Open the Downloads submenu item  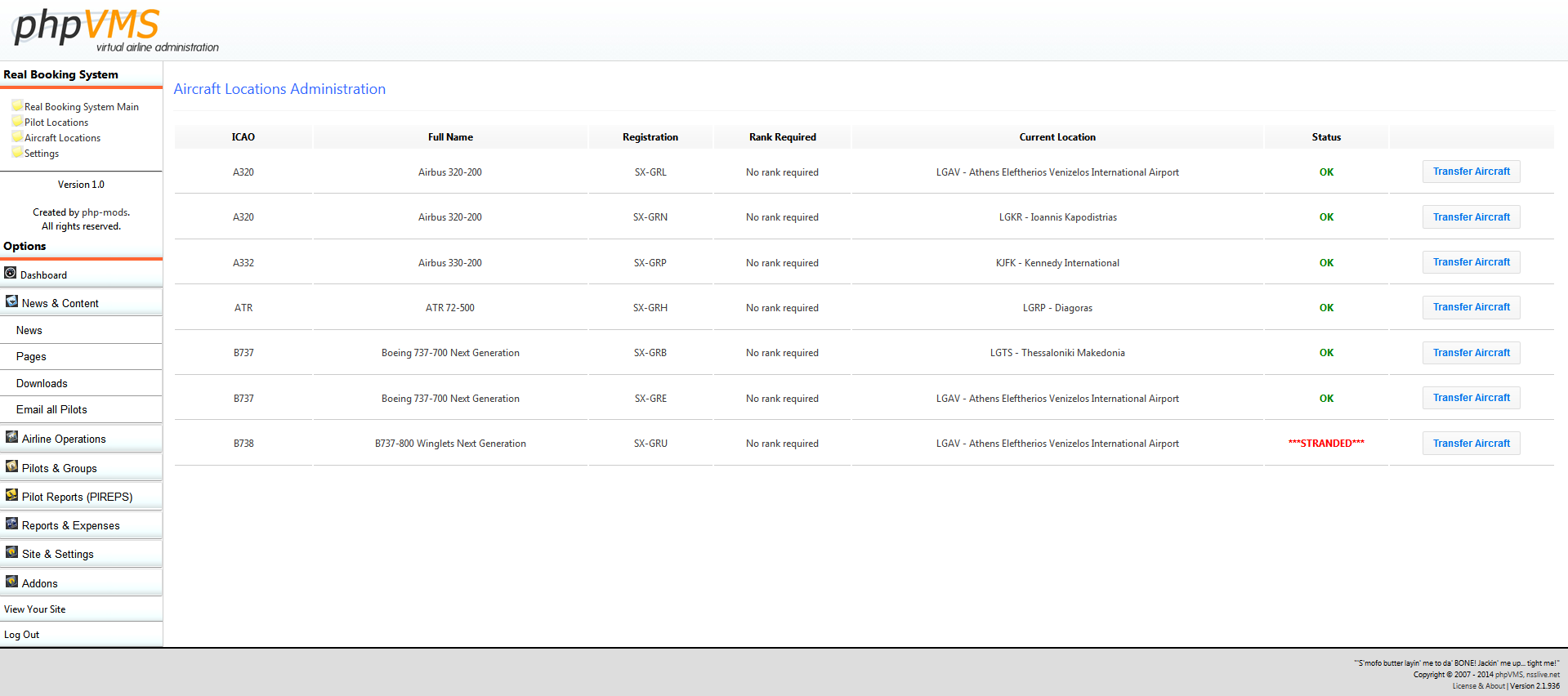[81, 383]
